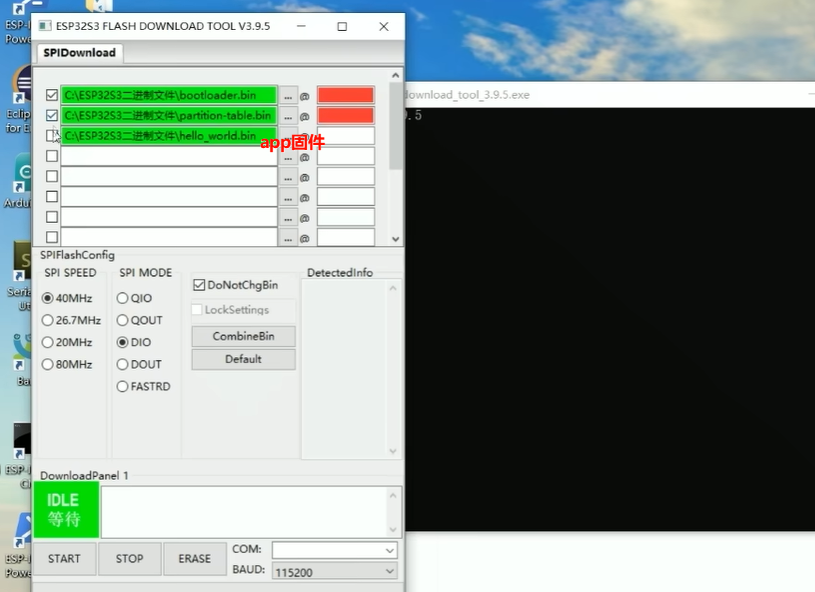Image resolution: width=815 pixels, height=592 pixels.
Task: Click browse button on fifth file row
Action: pyautogui.click(x=288, y=177)
